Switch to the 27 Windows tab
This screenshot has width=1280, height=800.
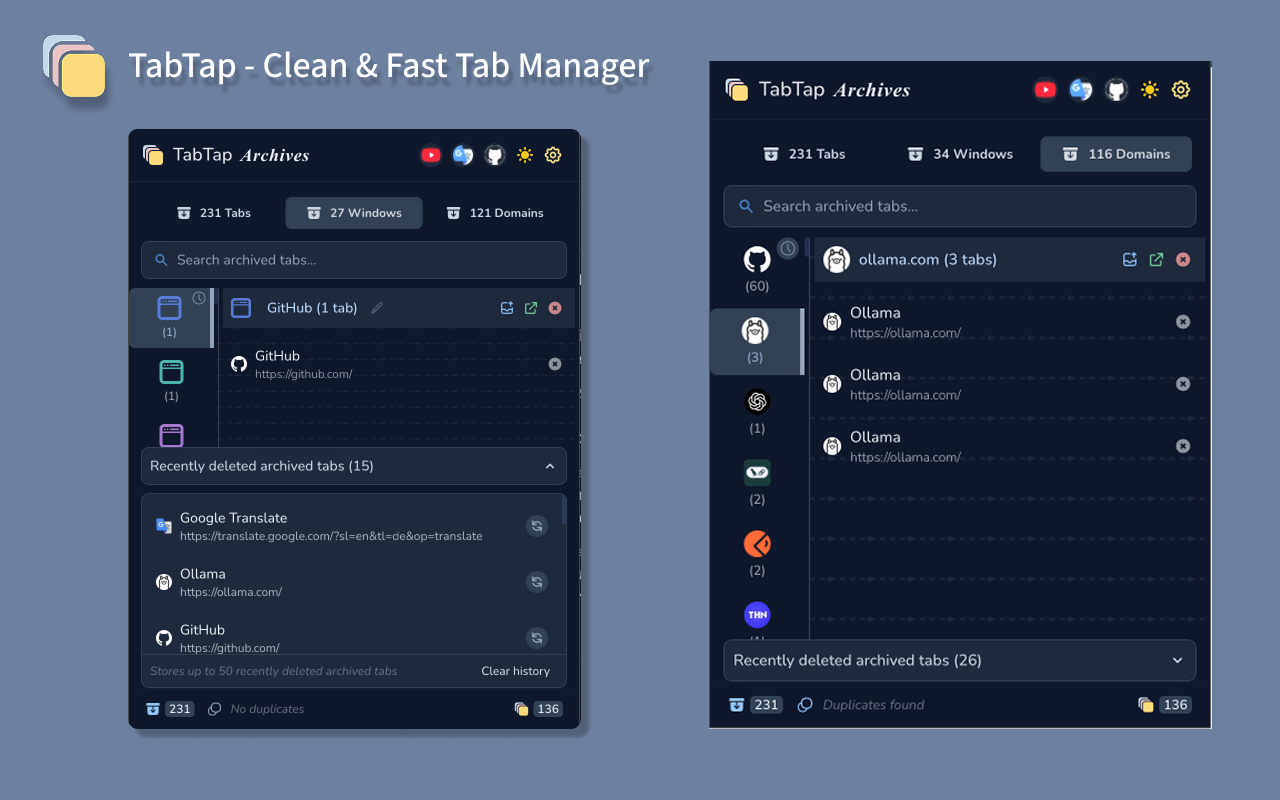click(353, 212)
